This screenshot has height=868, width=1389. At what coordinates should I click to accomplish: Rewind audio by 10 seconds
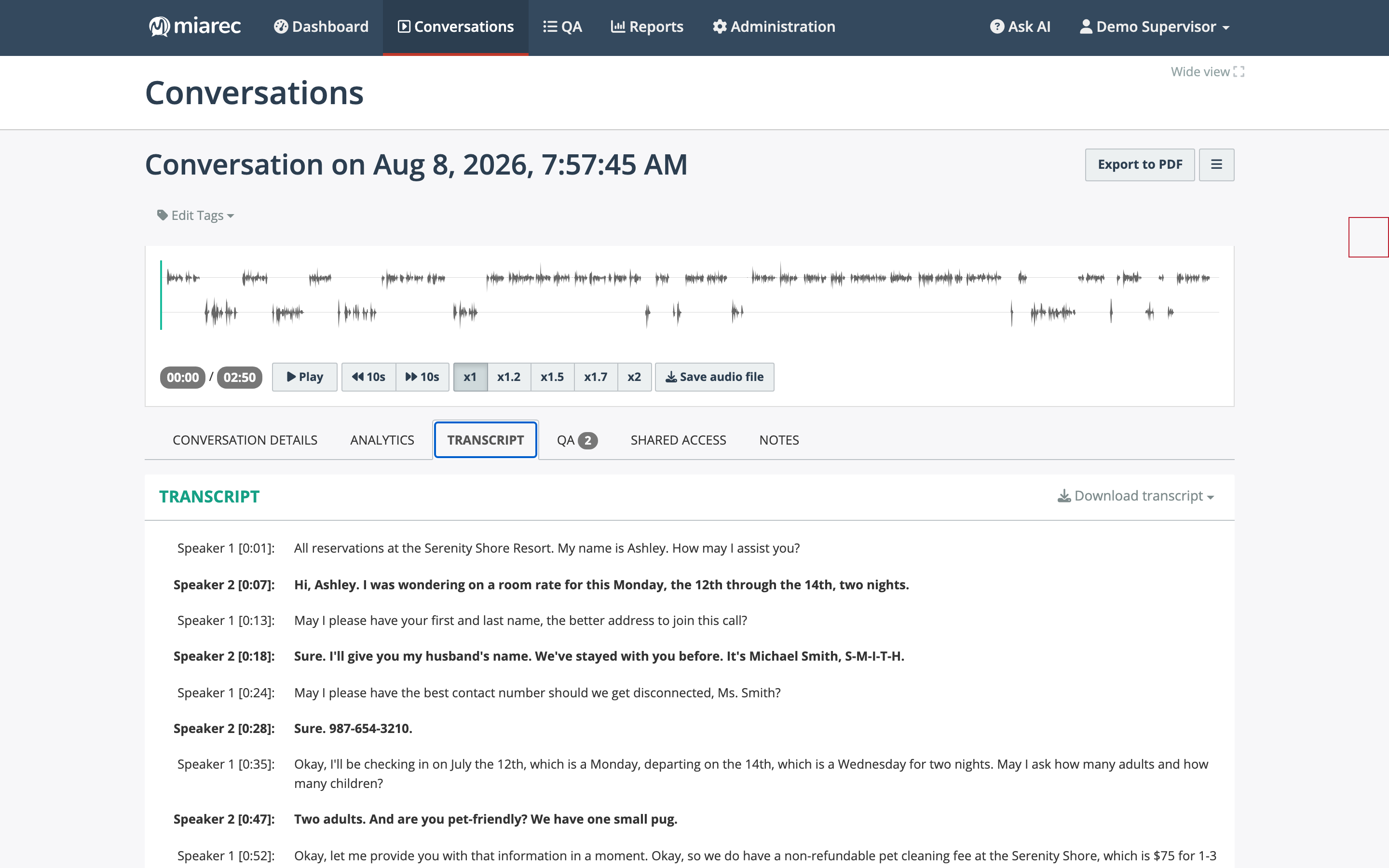(368, 377)
